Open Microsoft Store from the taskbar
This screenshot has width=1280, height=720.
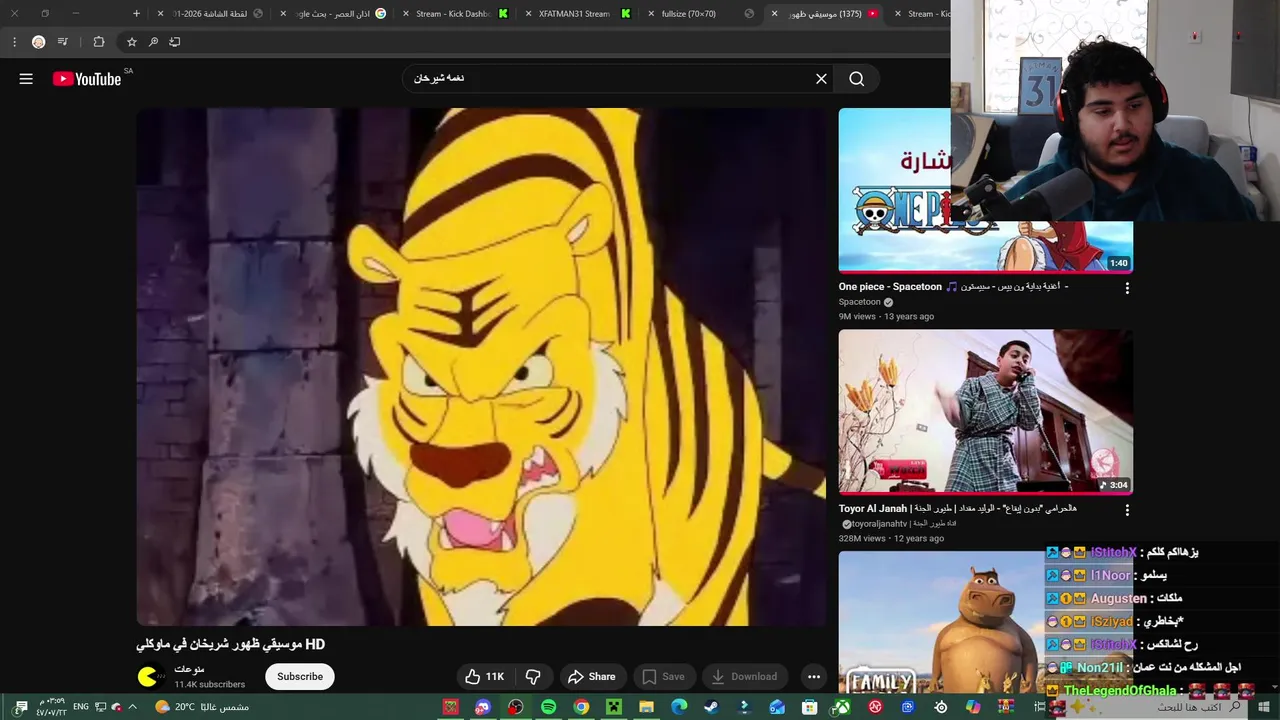[x=809, y=707]
